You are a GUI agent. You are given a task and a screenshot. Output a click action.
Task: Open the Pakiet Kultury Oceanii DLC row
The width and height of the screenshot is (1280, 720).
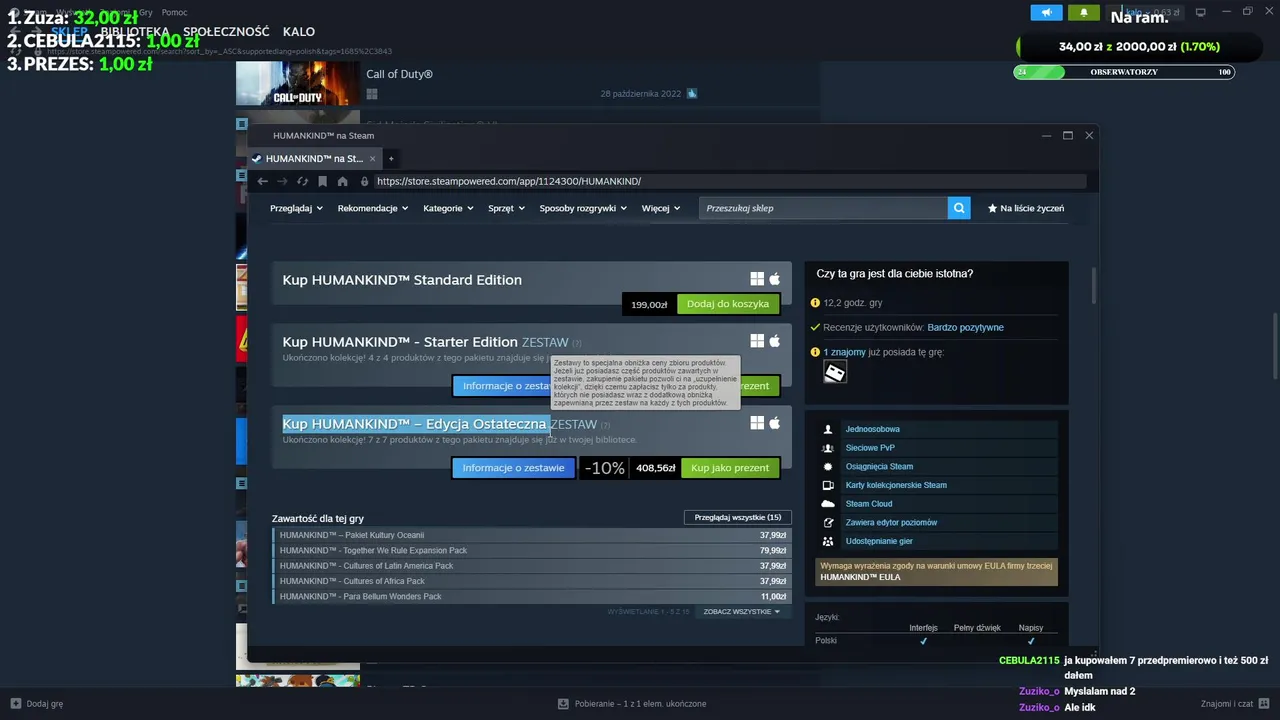tap(532, 535)
